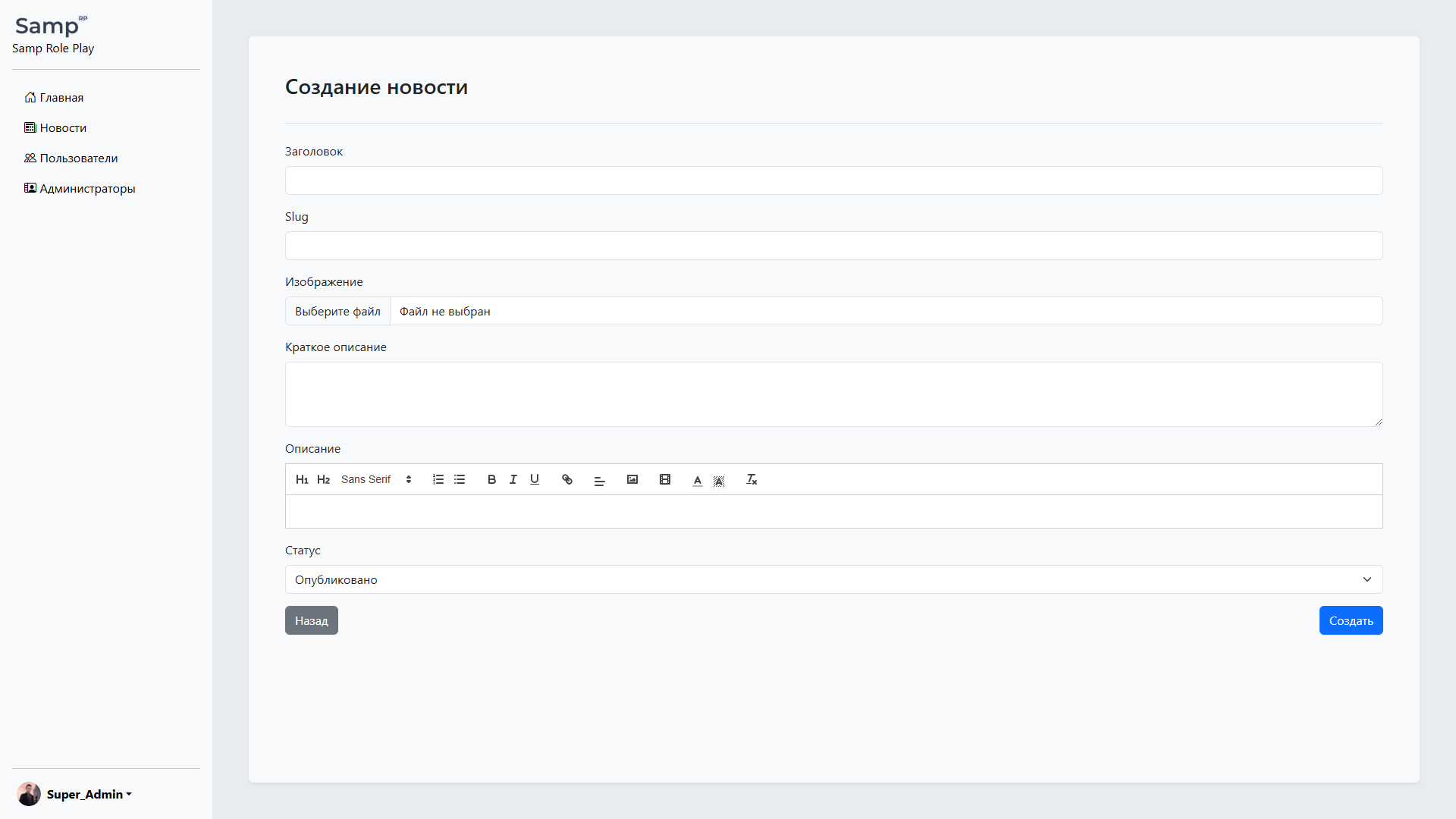The width and height of the screenshot is (1456, 819).
Task: Open the text alignment picker
Action: point(600,480)
